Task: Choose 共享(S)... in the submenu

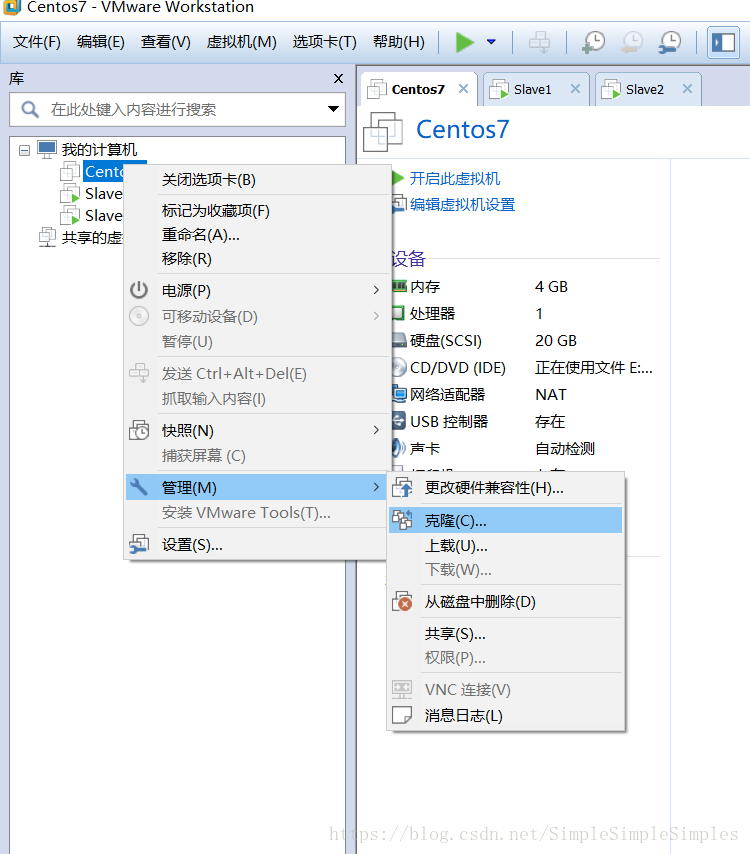Action: coord(505,633)
